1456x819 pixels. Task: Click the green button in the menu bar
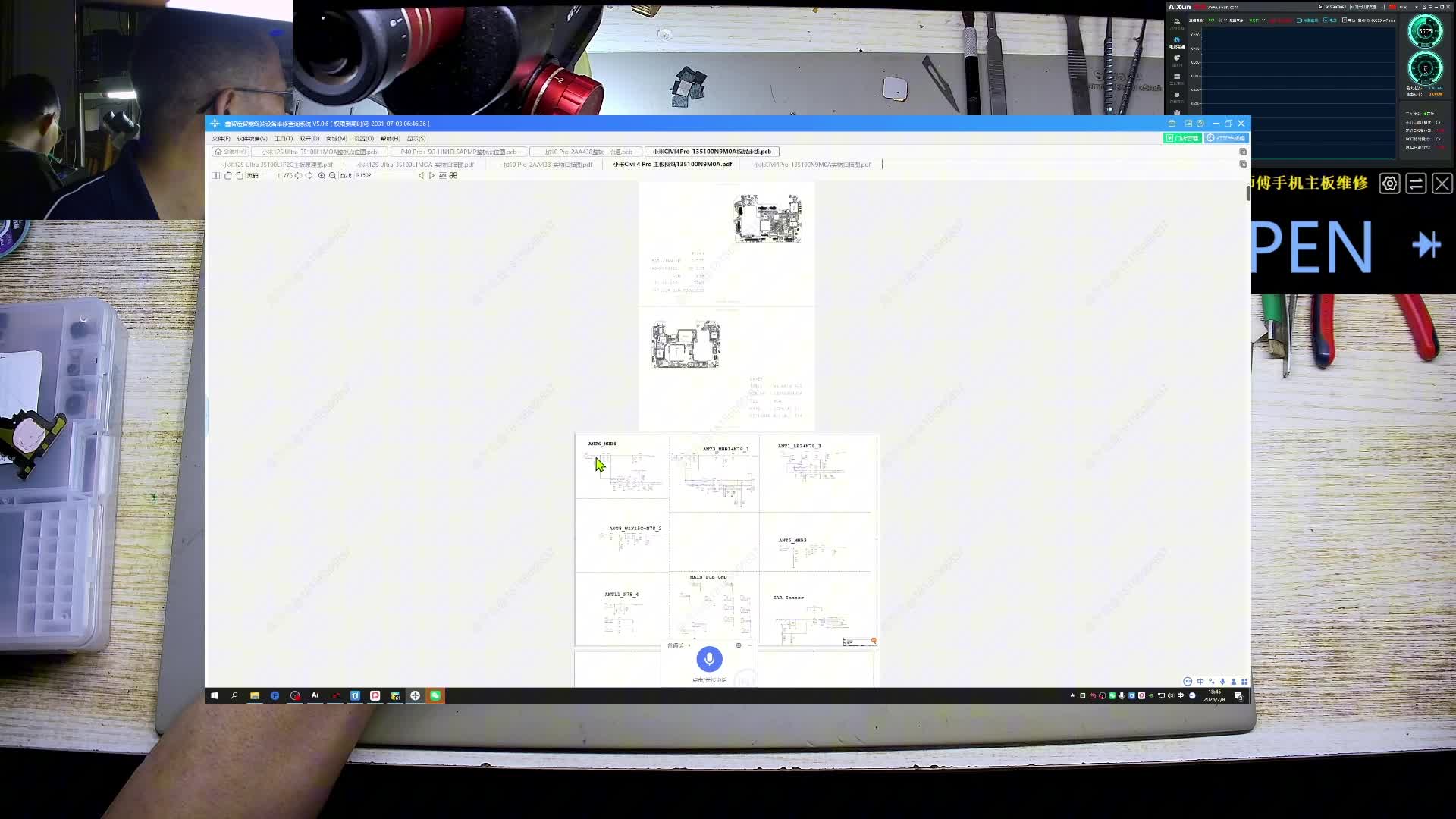pyautogui.click(x=1182, y=138)
